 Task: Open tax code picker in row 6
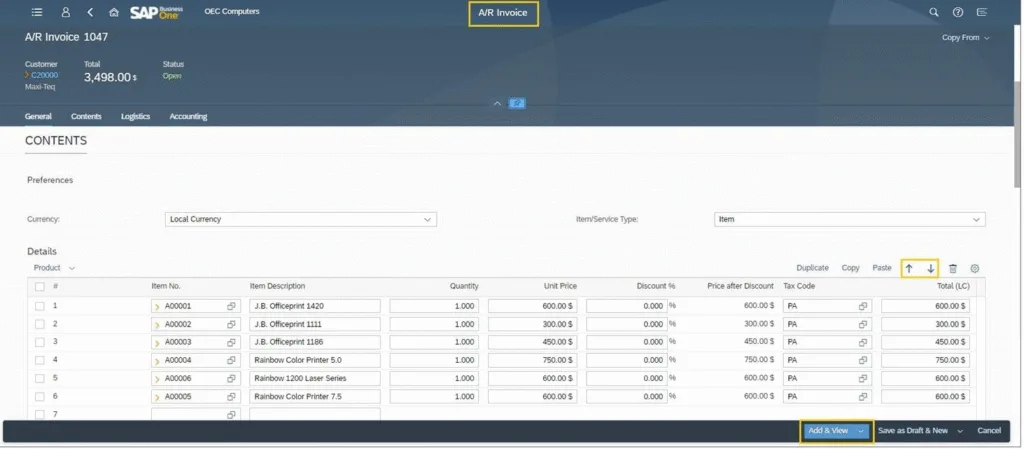pyautogui.click(x=863, y=397)
